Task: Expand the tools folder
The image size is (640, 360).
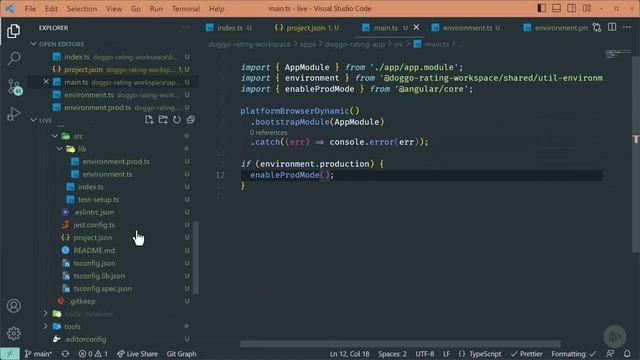Action: pos(45,327)
